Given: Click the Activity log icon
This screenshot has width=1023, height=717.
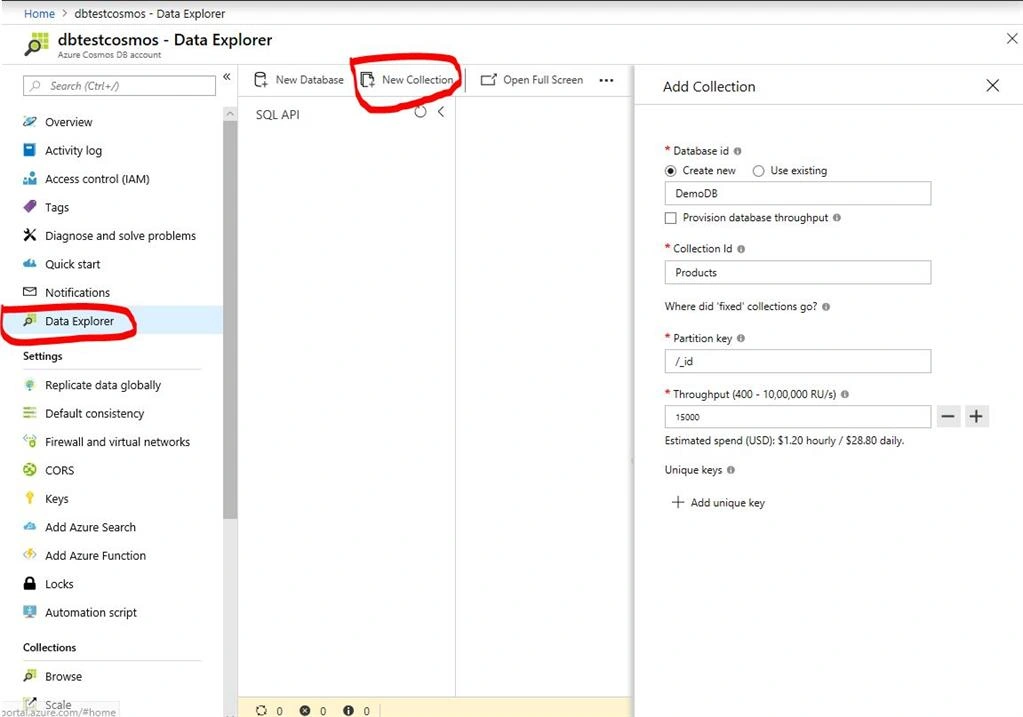Looking at the screenshot, I should (29, 150).
